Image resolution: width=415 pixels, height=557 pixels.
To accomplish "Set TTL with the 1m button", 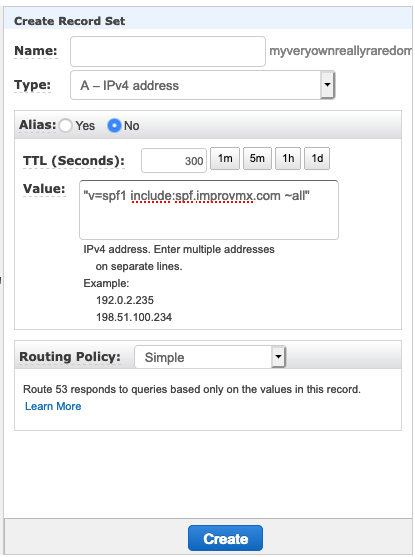I will [225, 158].
